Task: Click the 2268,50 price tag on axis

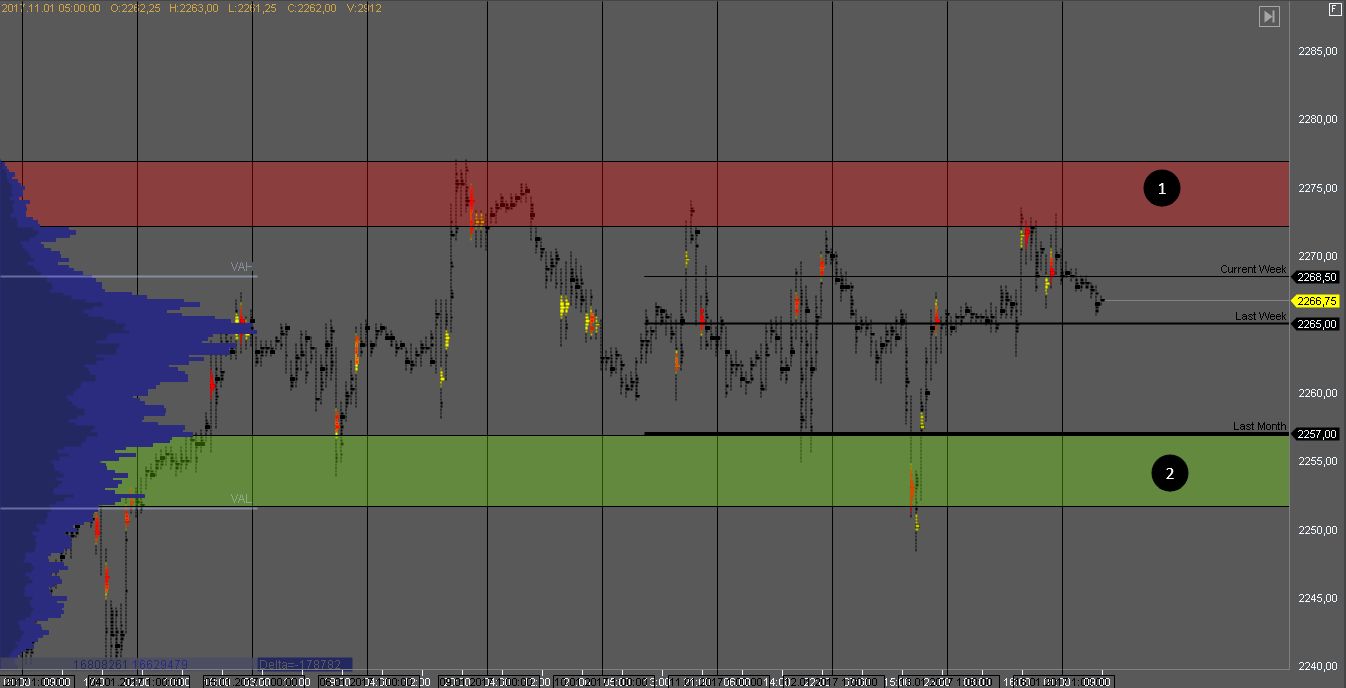Action: (1316, 277)
